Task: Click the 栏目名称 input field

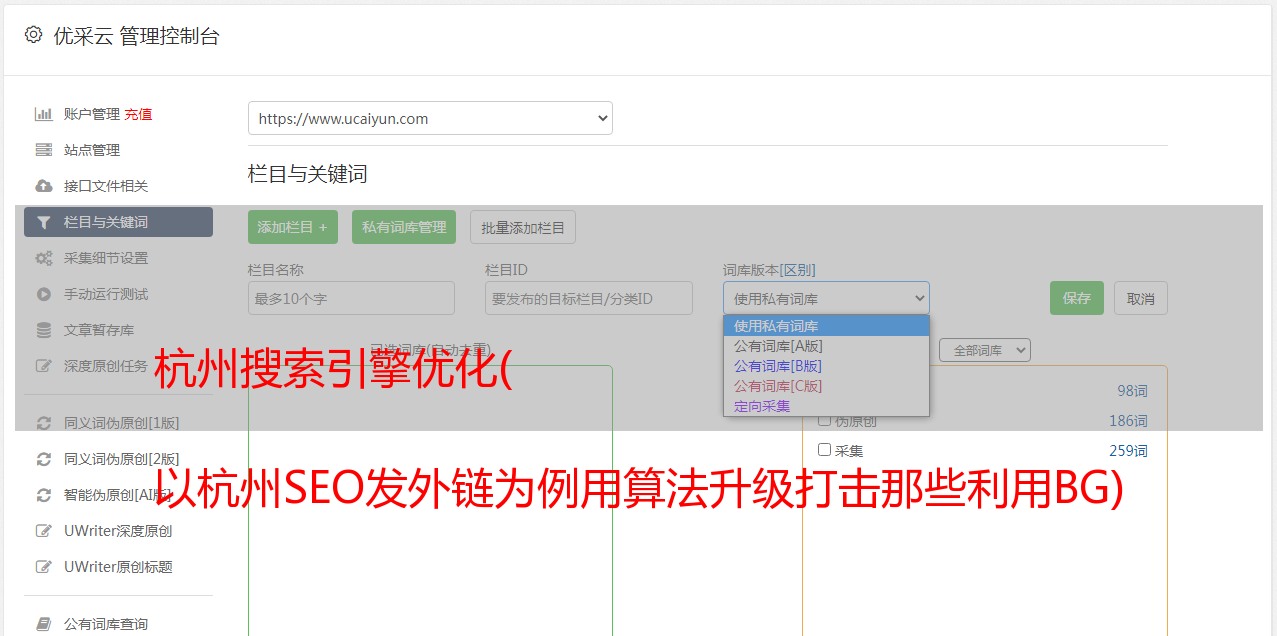Action: pos(351,298)
